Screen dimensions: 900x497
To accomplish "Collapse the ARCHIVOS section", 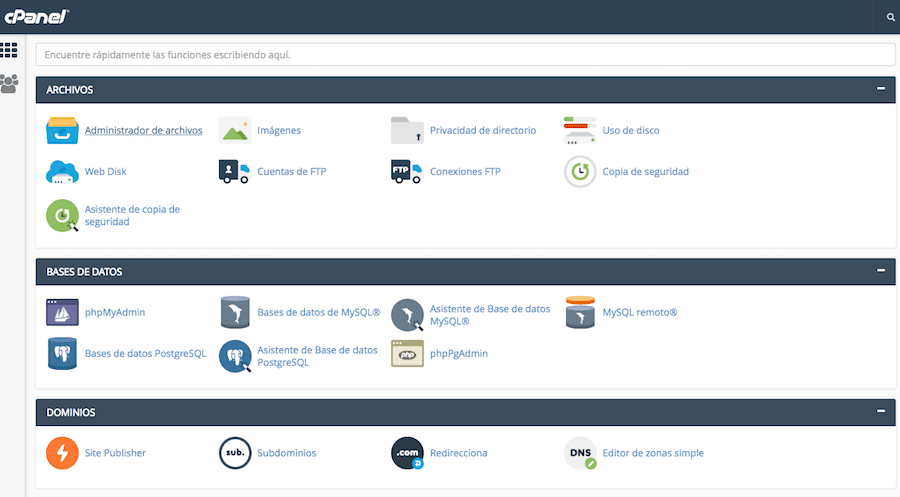I will [x=880, y=89].
